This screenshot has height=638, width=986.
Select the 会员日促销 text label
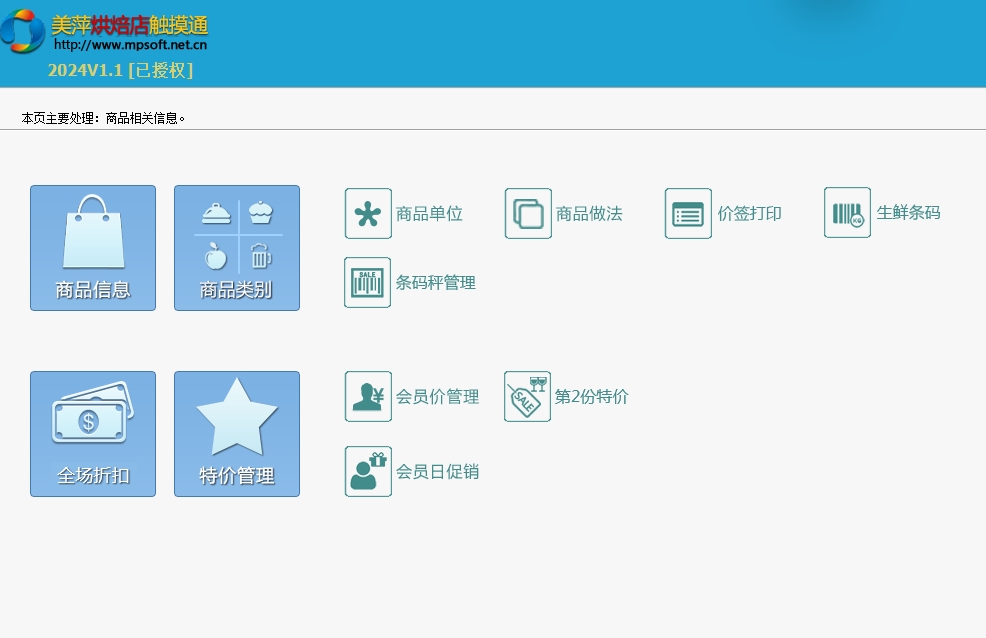437,472
